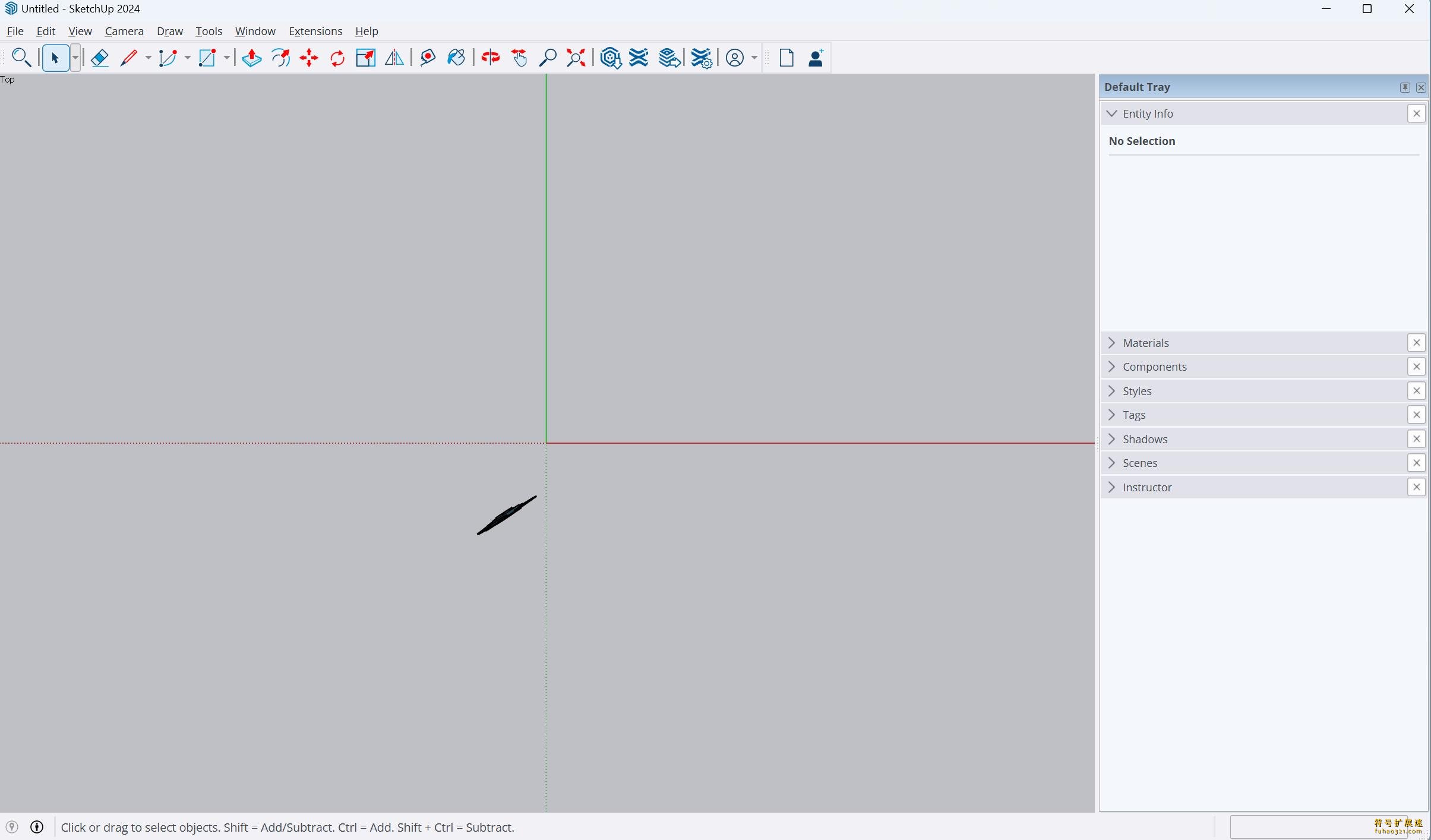Screen dimensions: 1431x840
Task: Click the blank page document icon
Action: click(x=786, y=58)
